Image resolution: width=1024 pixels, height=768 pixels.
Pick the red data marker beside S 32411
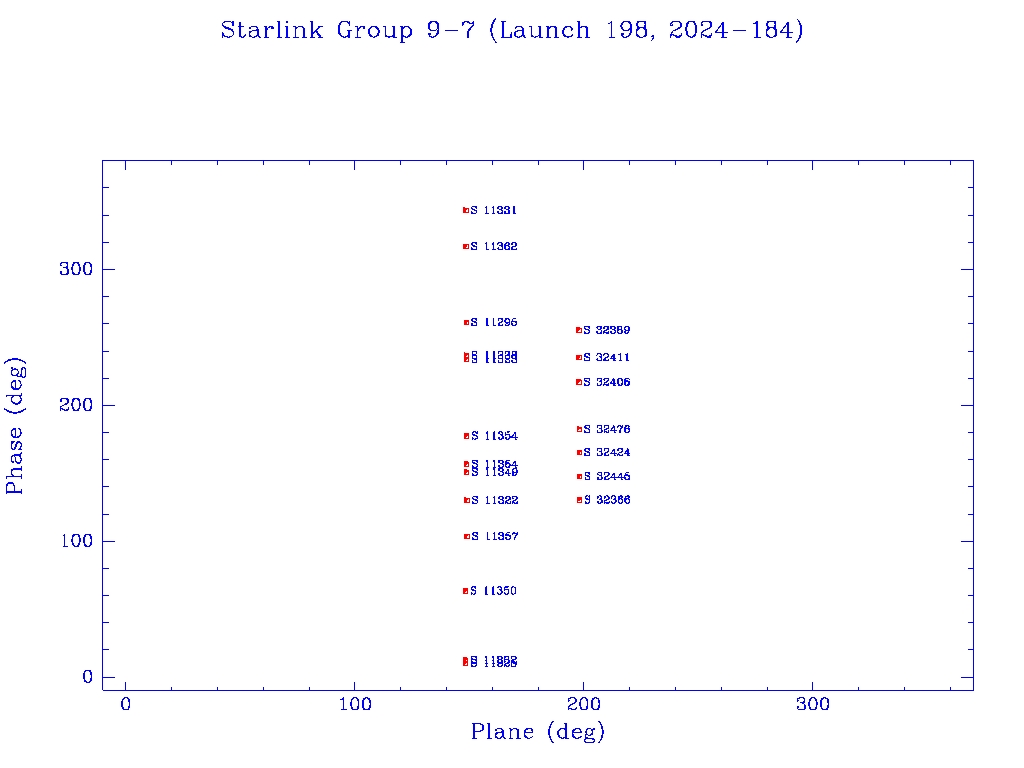click(x=579, y=357)
